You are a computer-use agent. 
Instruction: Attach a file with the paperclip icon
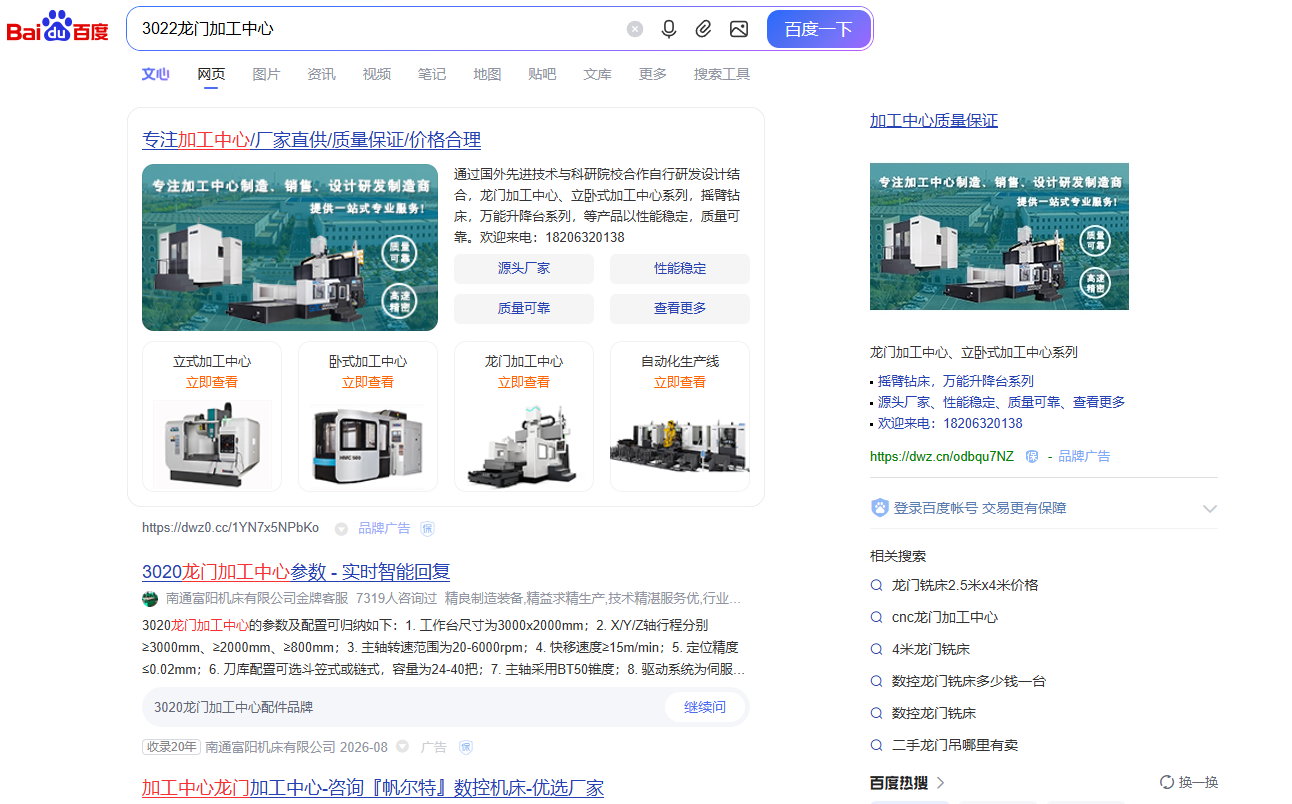pos(704,29)
